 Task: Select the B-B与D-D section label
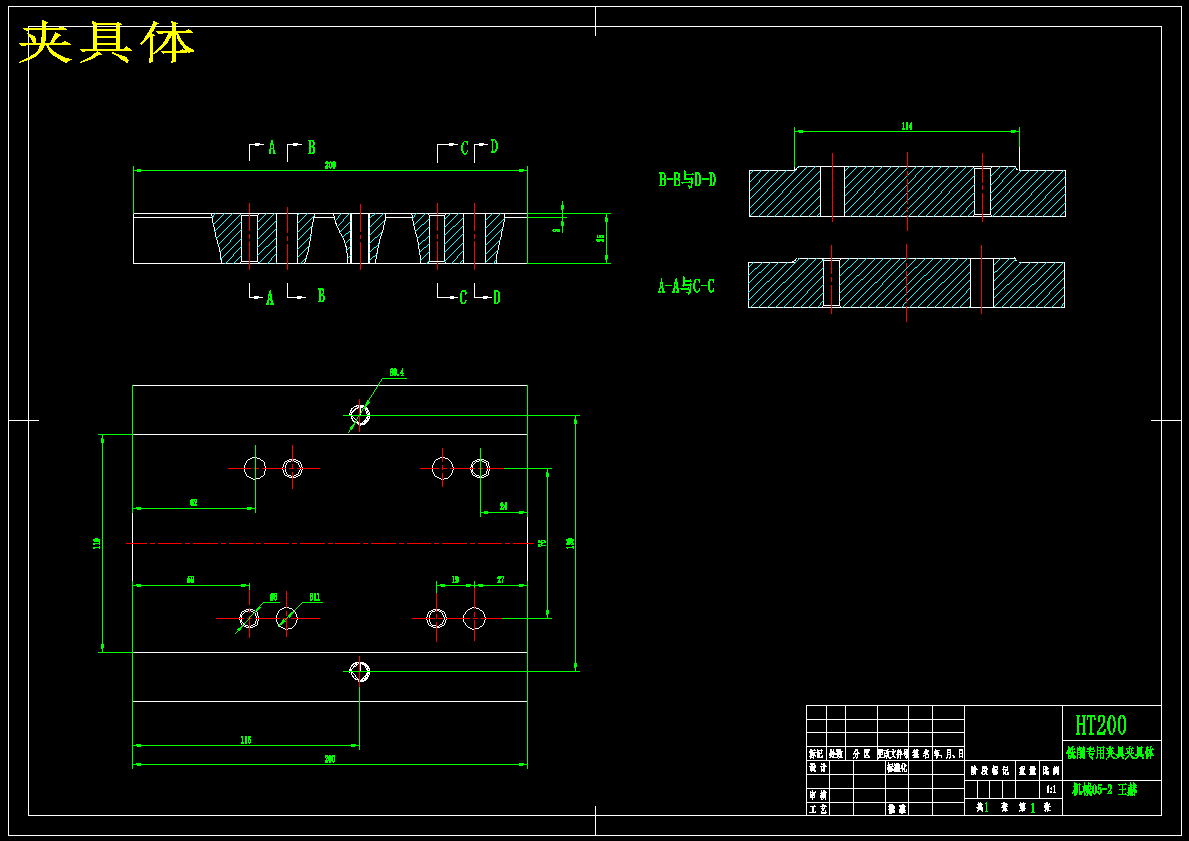point(687,180)
